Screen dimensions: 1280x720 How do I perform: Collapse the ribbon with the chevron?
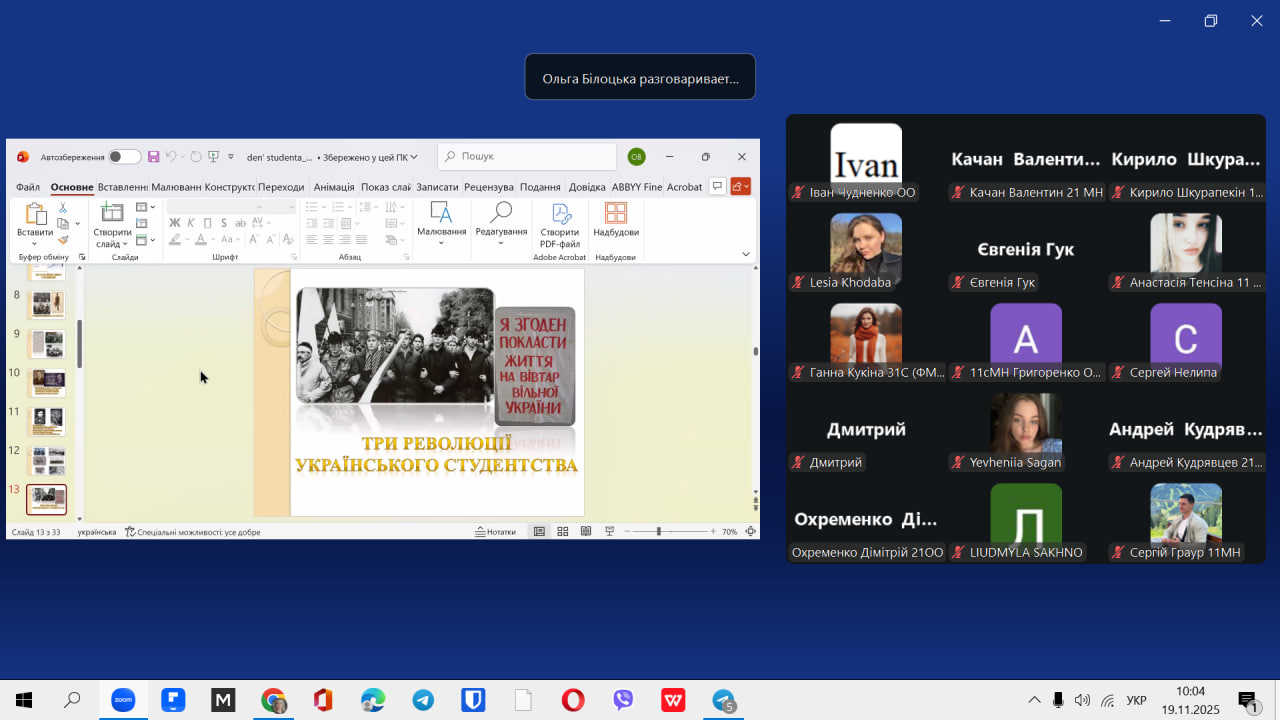point(745,254)
